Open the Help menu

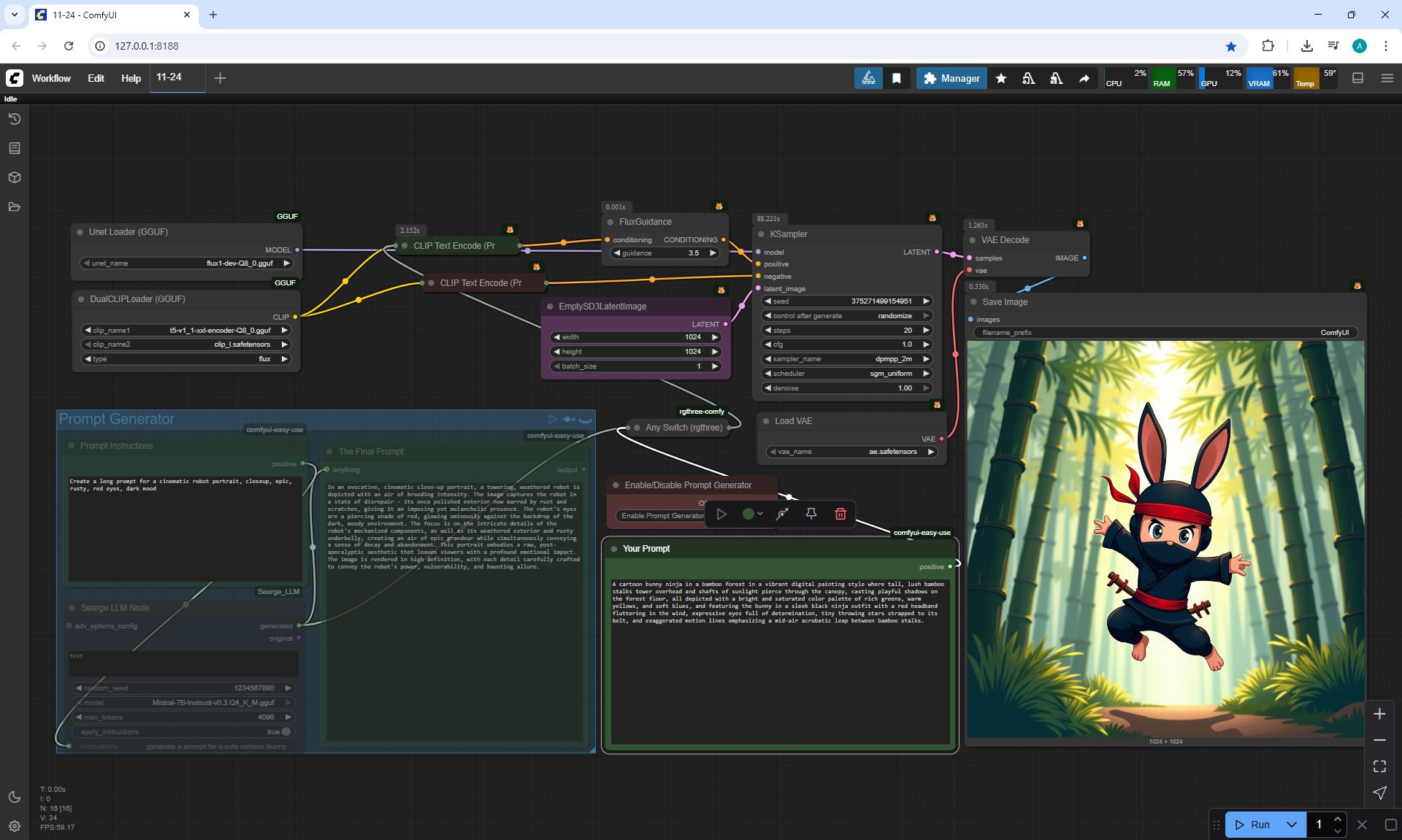131,78
